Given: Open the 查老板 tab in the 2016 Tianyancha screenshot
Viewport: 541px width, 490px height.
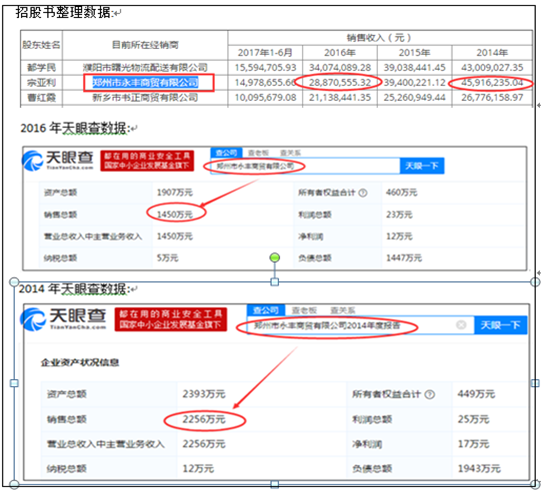Looking at the screenshot, I should [x=258, y=153].
